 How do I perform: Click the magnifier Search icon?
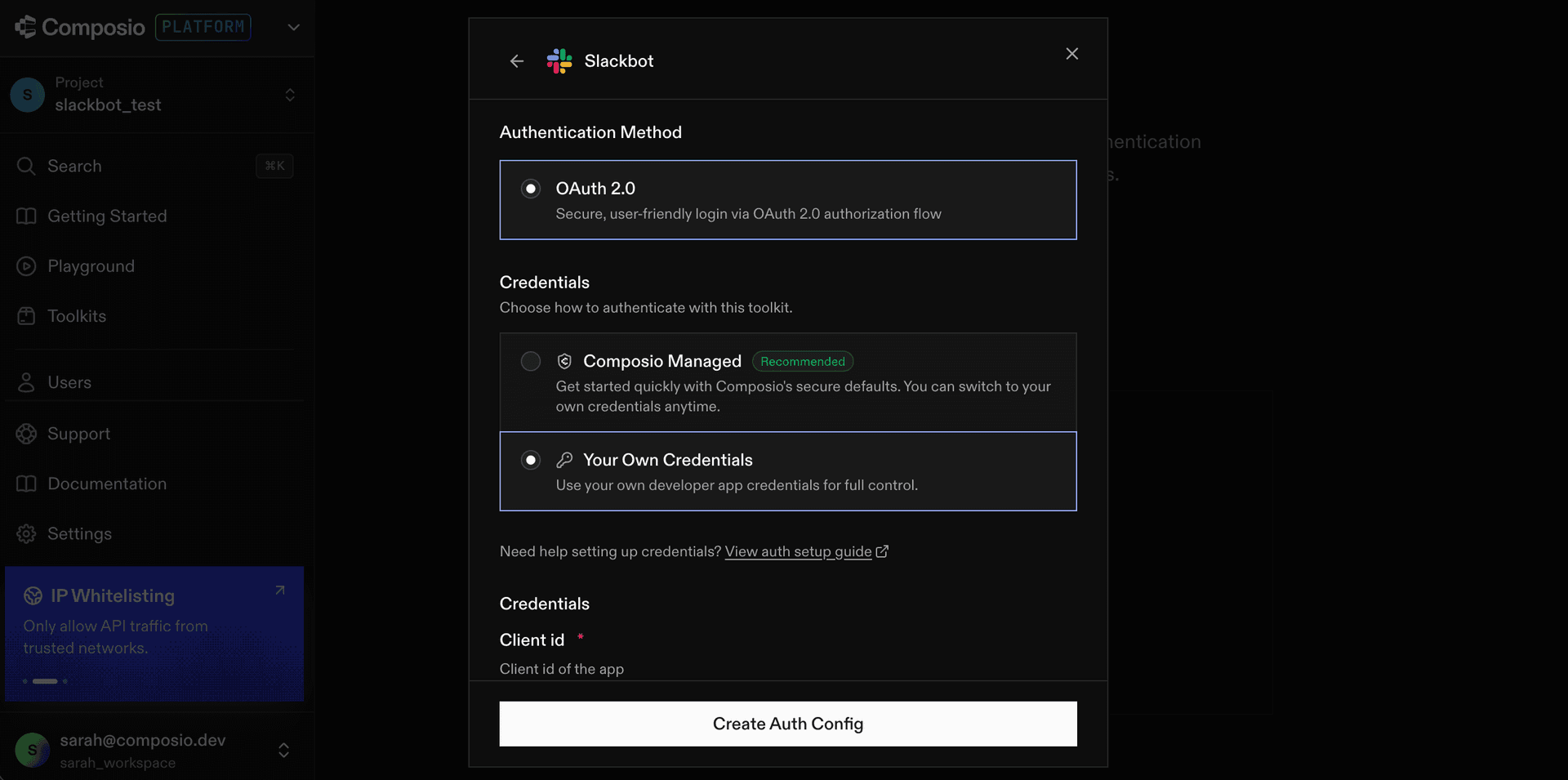click(26, 166)
